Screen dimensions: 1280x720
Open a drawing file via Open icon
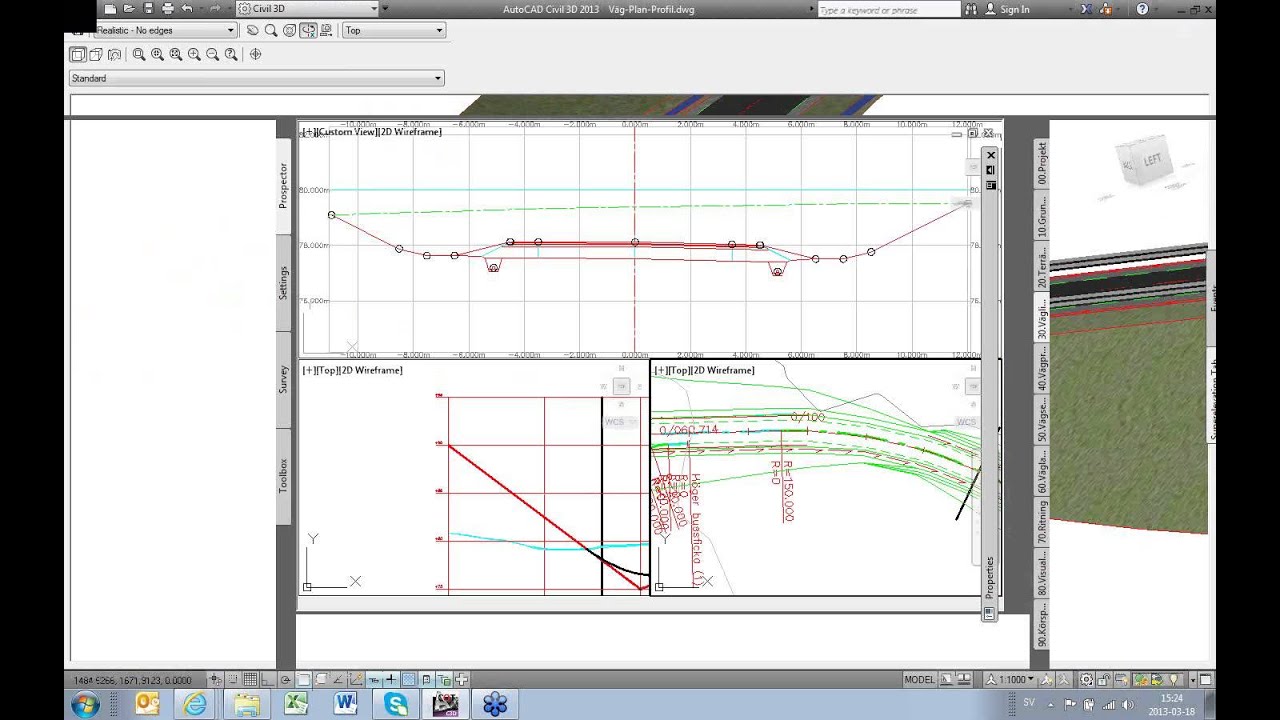(x=129, y=9)
